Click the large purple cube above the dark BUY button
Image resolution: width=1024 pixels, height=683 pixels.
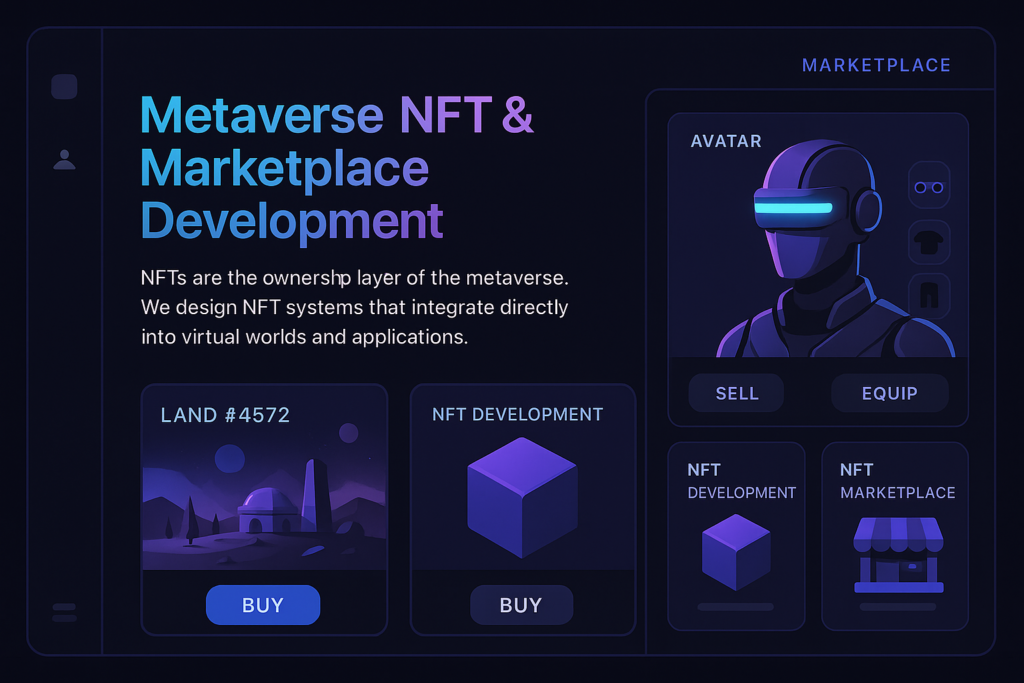(522, 497)
